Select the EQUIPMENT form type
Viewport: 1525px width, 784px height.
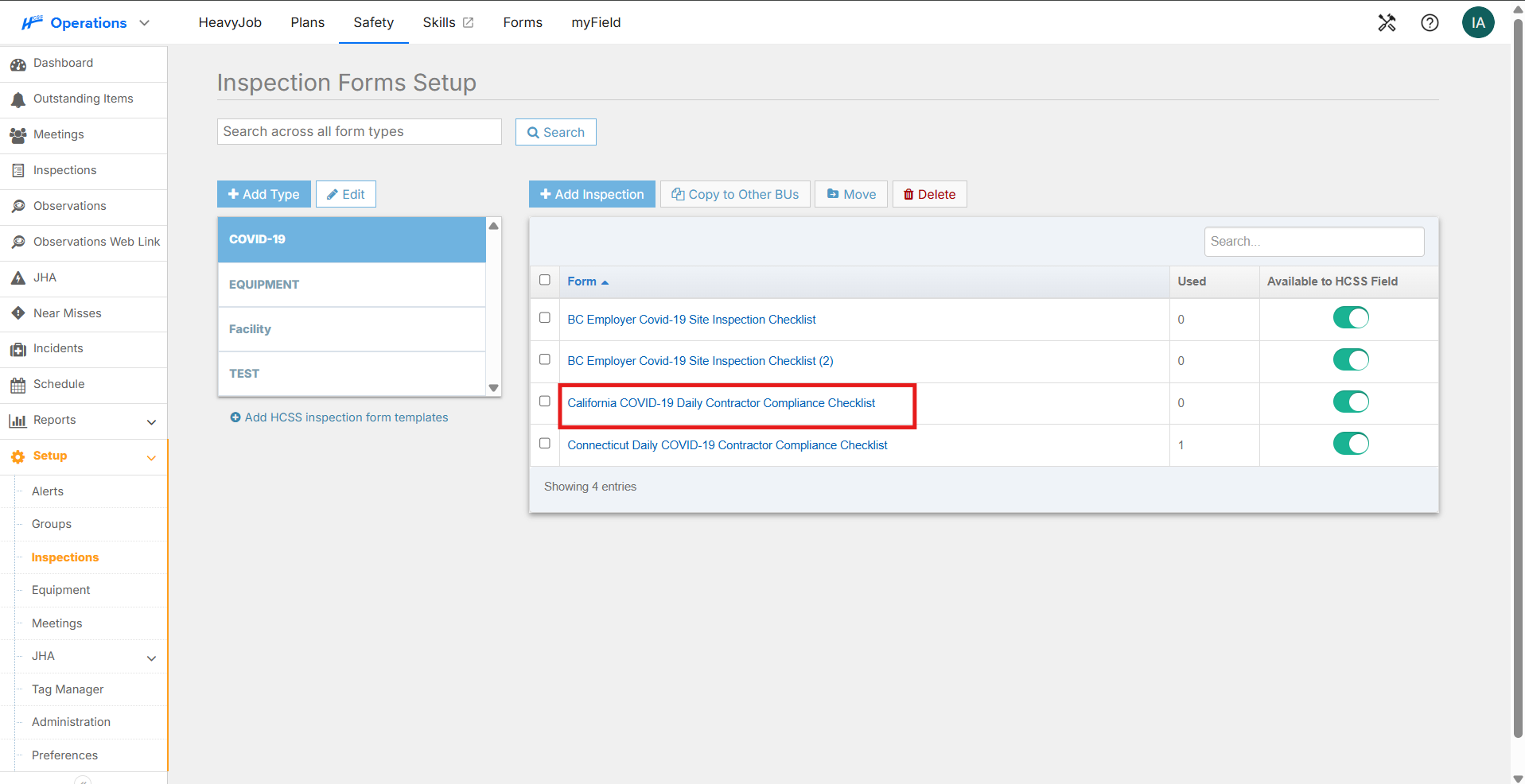tap(352, 285)
